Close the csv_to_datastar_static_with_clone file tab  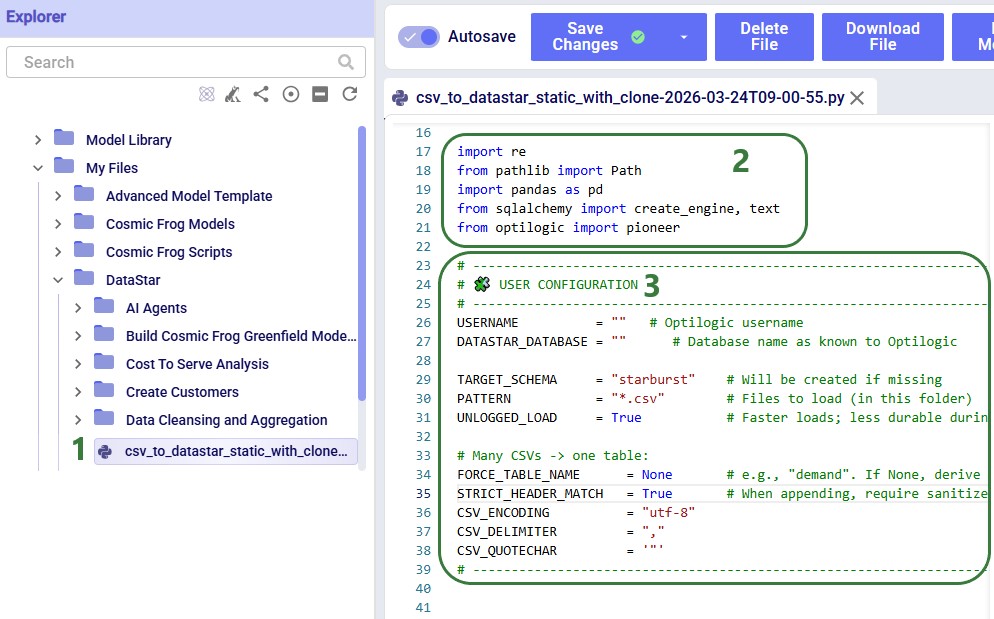click(x=857, y=98)
